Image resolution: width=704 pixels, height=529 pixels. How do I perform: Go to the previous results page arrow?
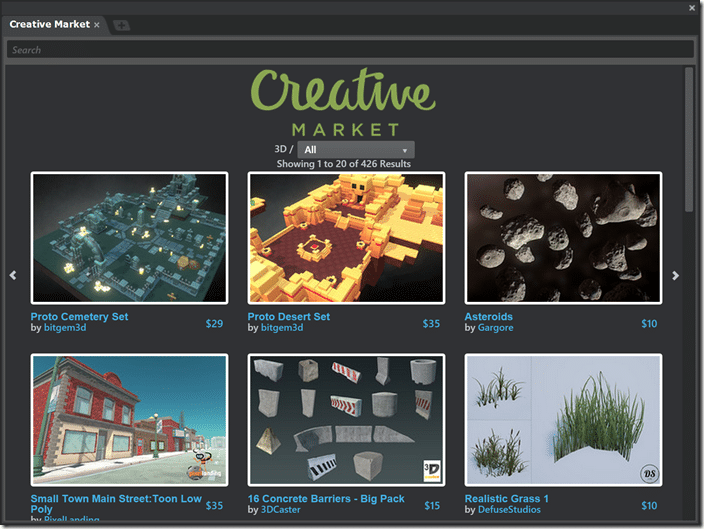click(x=13, y=275)
